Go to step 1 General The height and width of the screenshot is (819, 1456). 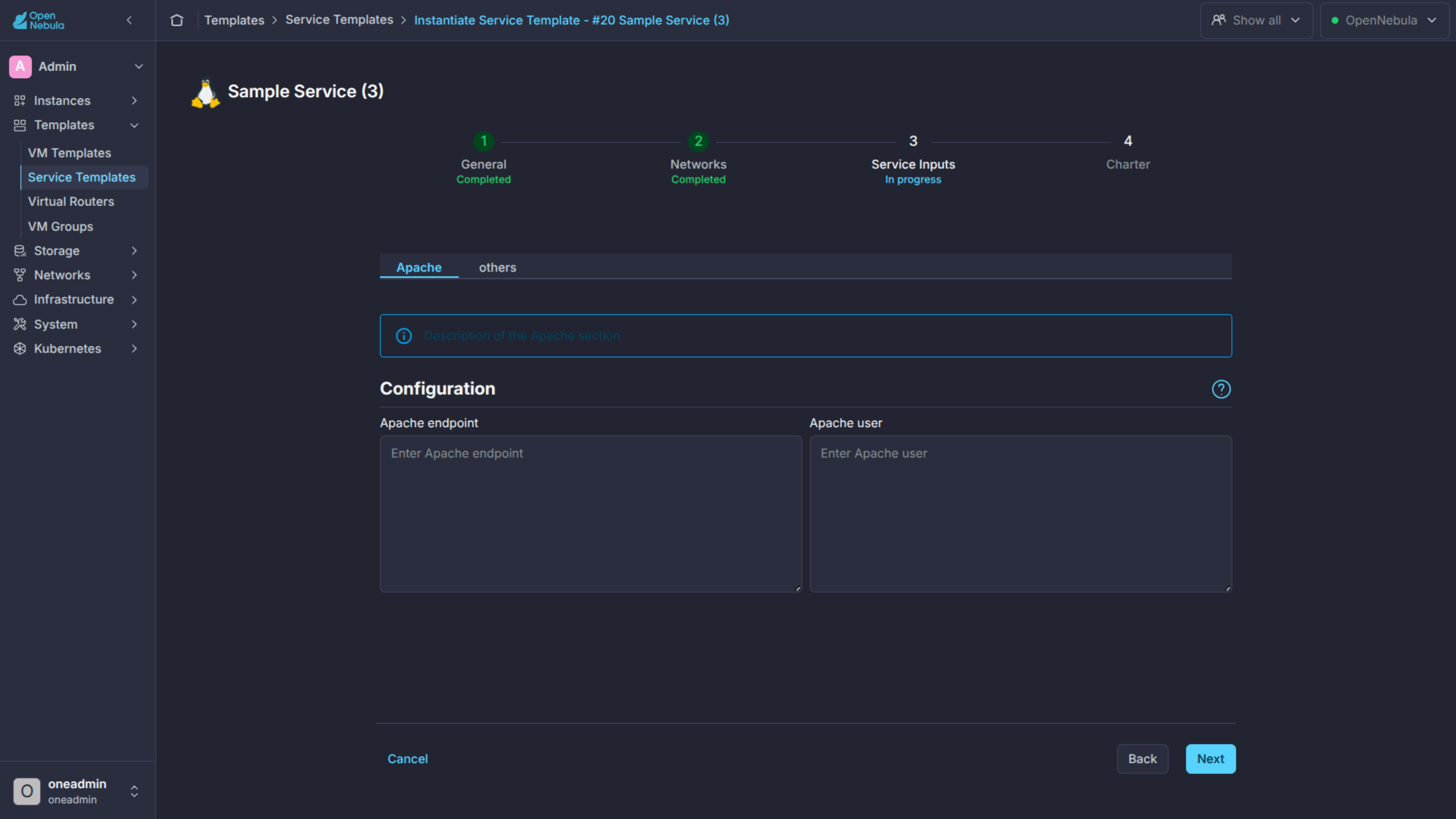(484, 159)
